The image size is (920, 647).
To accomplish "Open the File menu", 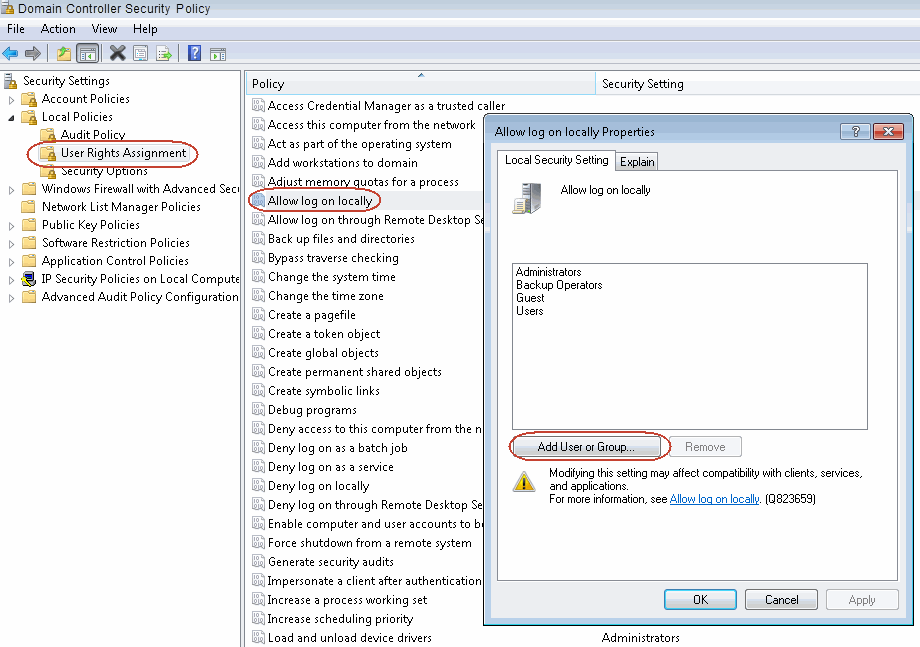I will click(x=16, y=29).
